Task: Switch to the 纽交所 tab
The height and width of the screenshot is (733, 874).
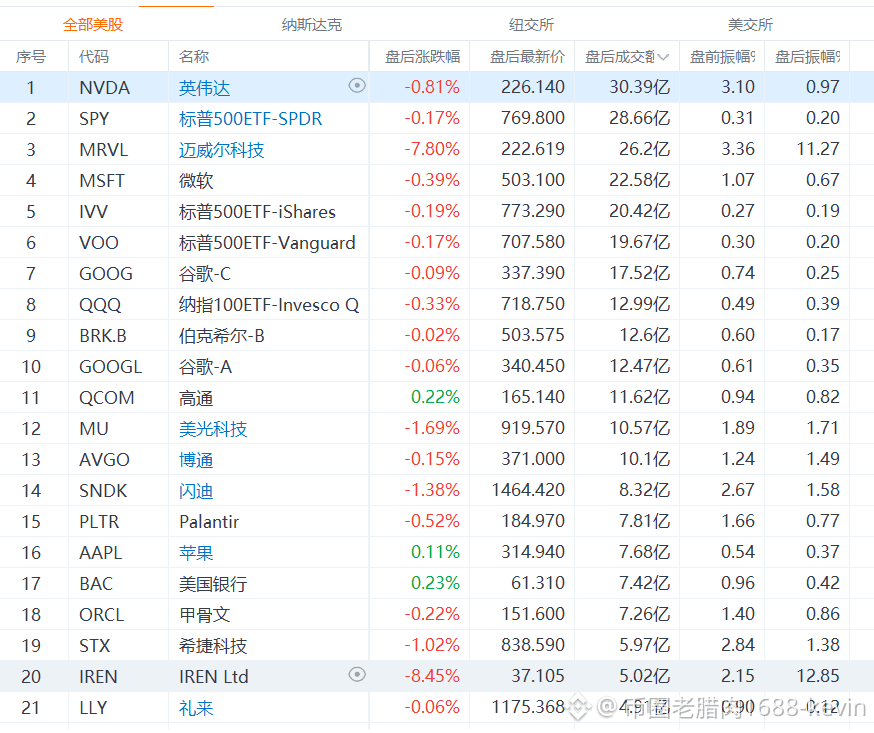Action: pyautogui.click(x=531, y=25)
